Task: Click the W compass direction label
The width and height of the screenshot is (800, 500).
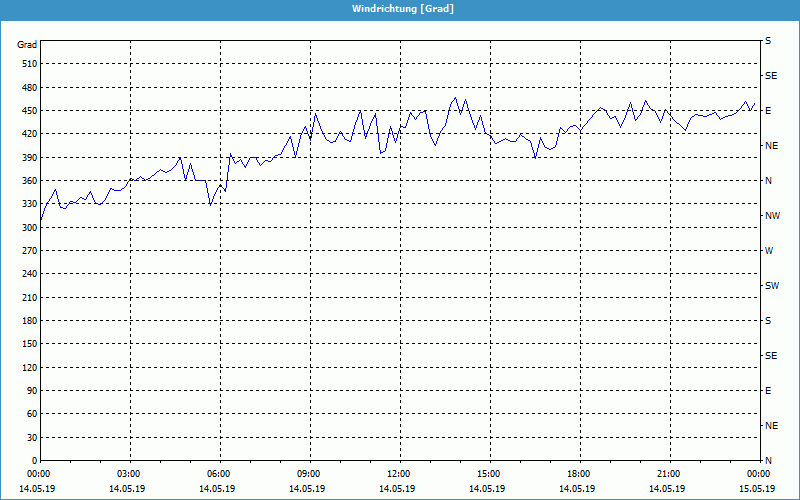Action: point(769,251)
